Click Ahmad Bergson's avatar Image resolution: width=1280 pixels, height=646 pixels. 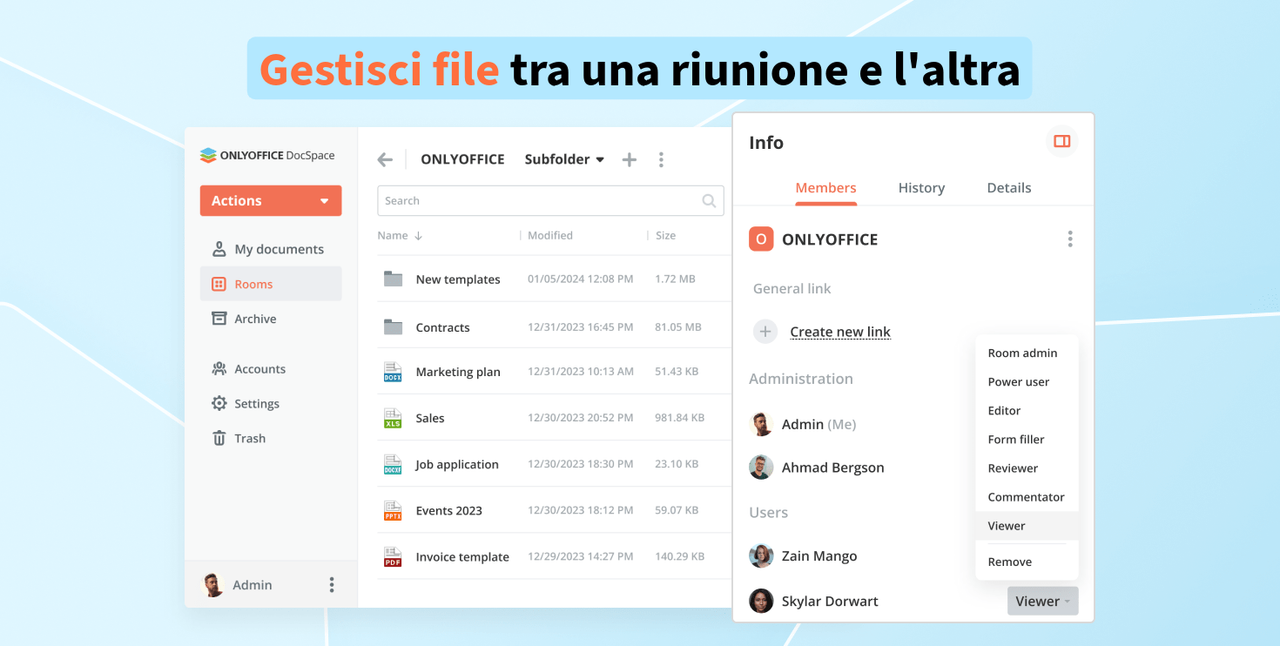tap(761, 467)
